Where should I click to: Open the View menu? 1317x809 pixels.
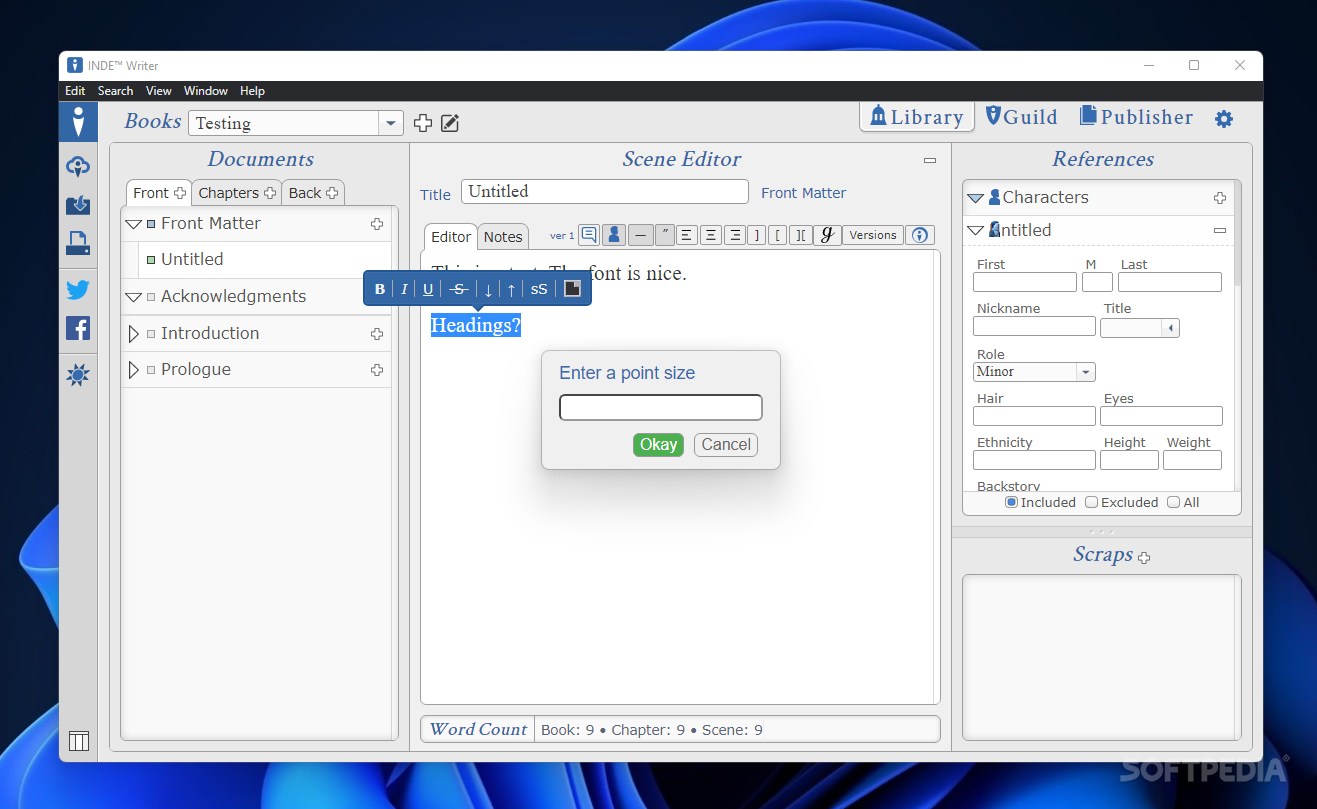click(159, 91)
